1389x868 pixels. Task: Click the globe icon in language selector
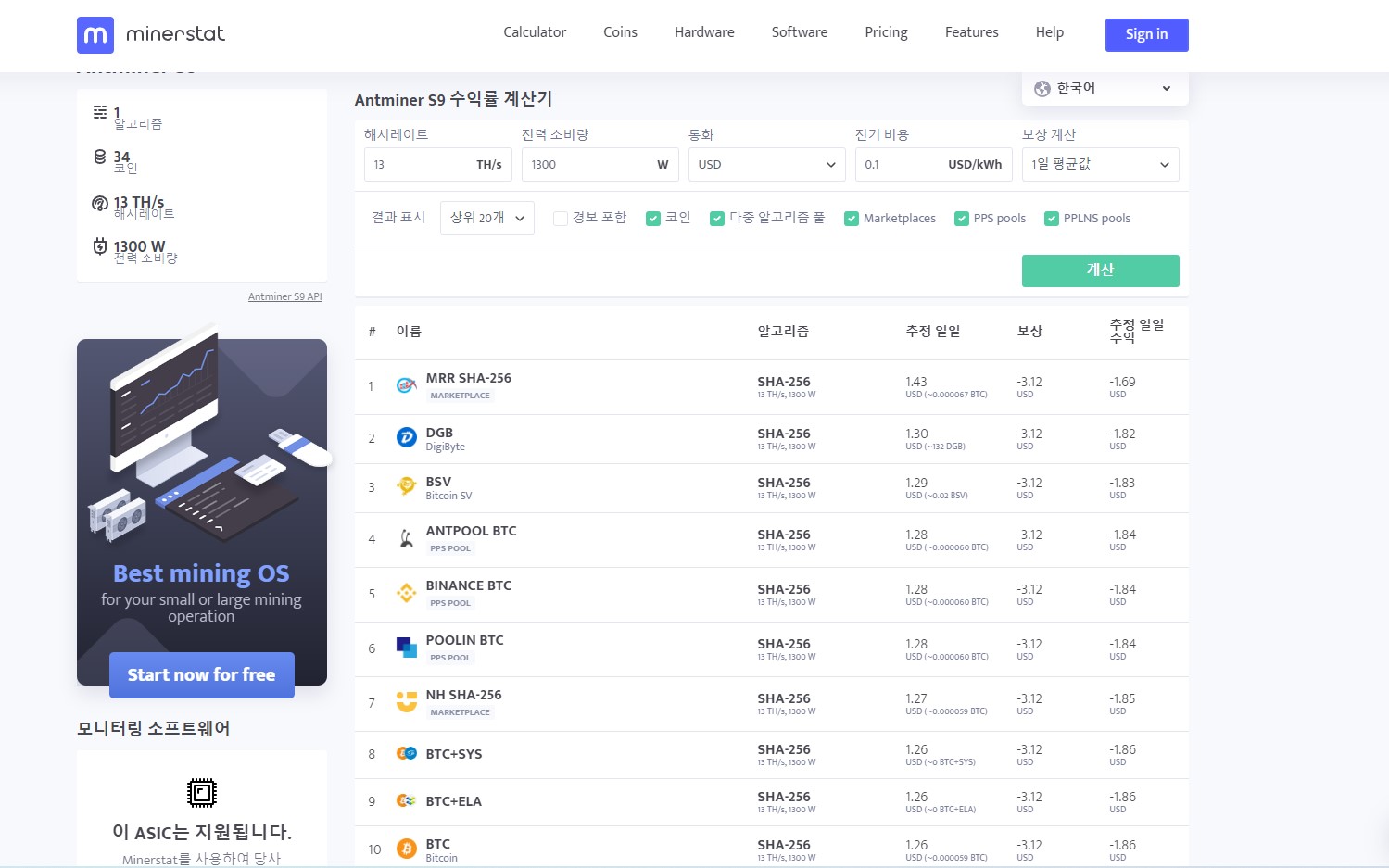[1042, 89]
